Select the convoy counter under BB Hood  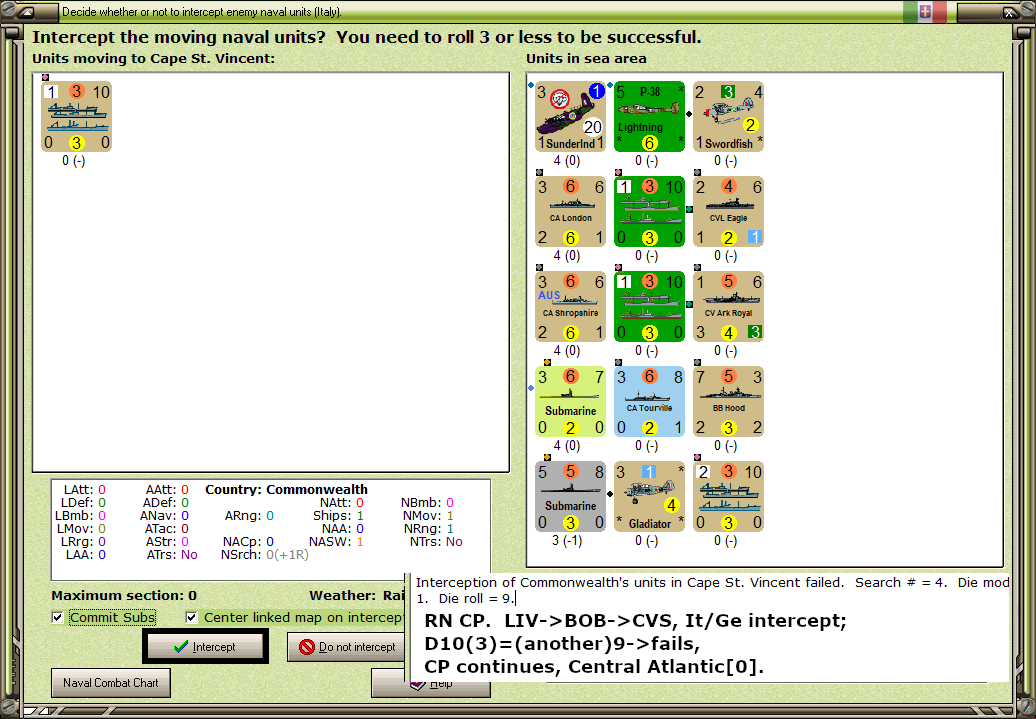728,496
